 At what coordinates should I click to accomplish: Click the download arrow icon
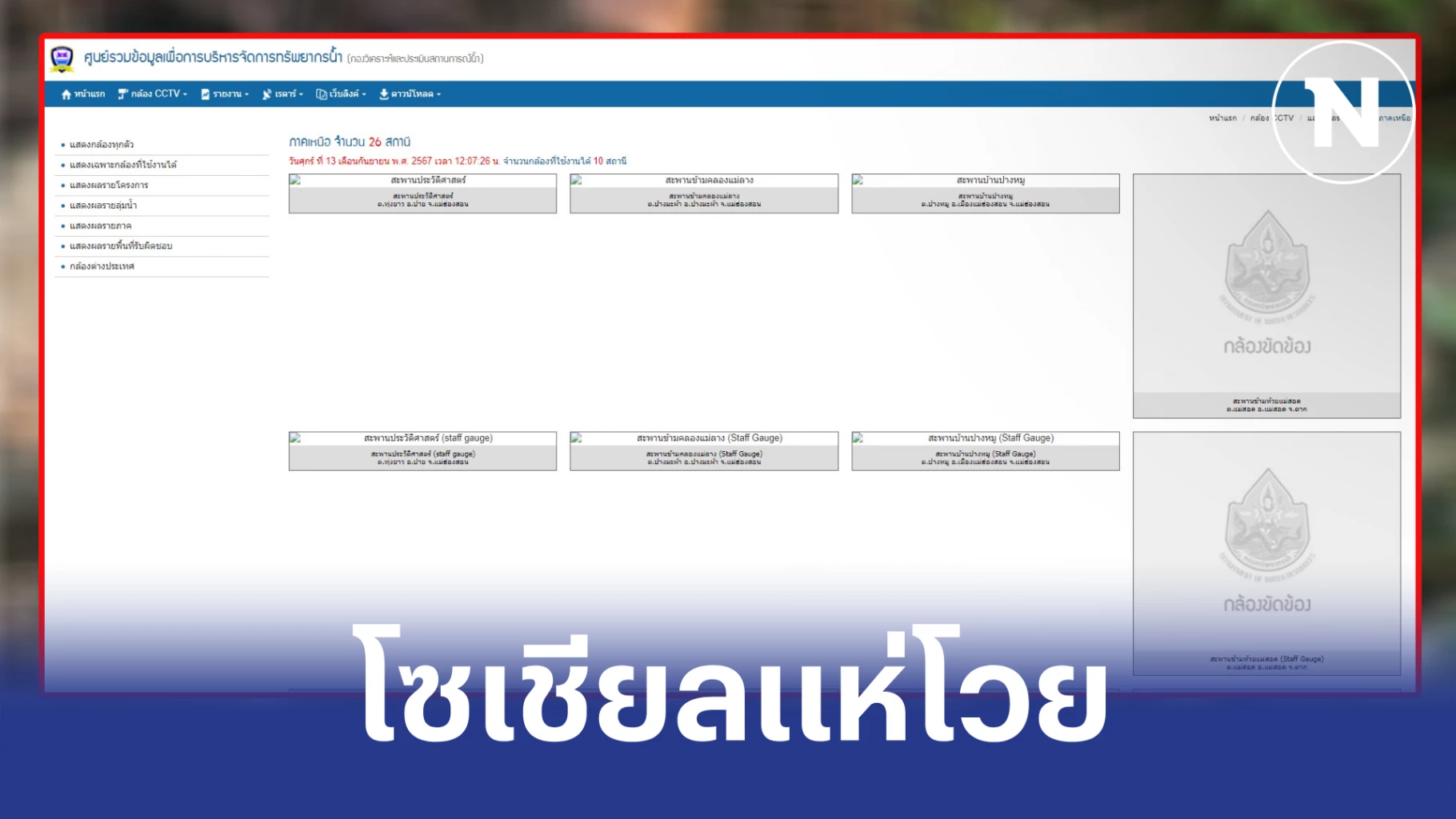384,94
